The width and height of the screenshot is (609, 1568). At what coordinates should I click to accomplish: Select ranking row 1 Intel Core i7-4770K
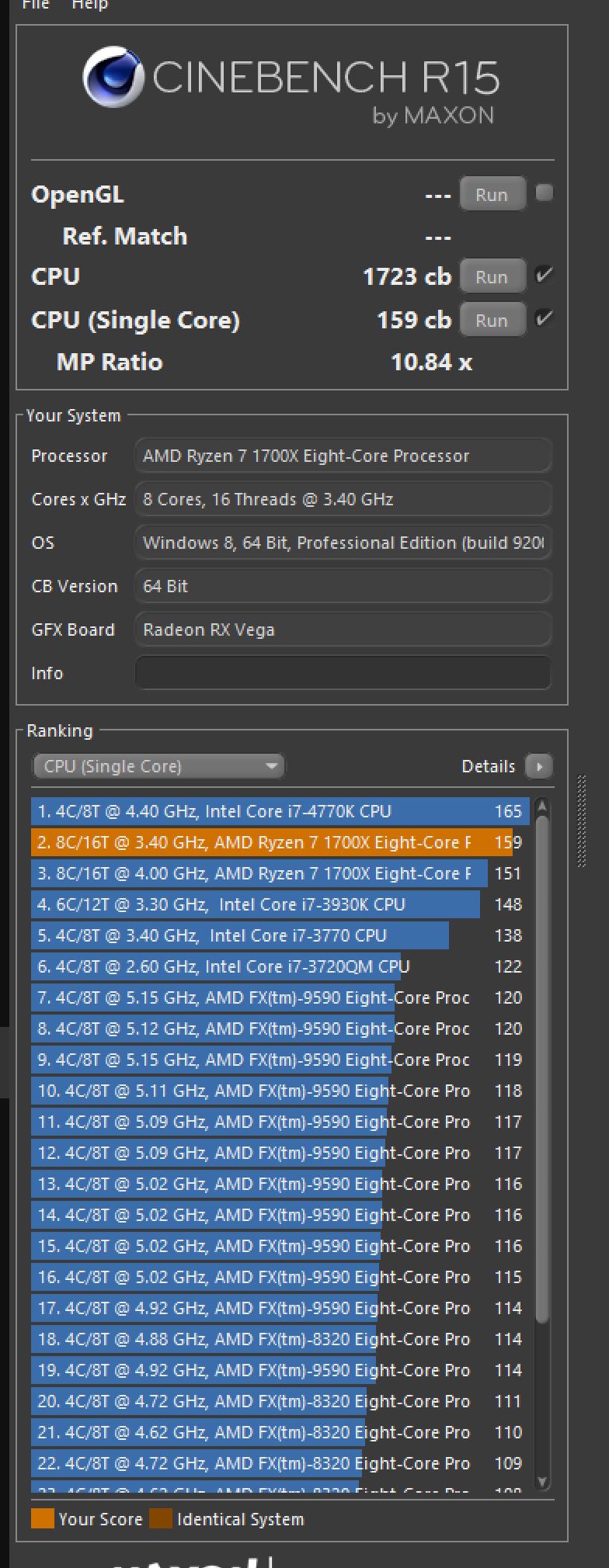280,811
